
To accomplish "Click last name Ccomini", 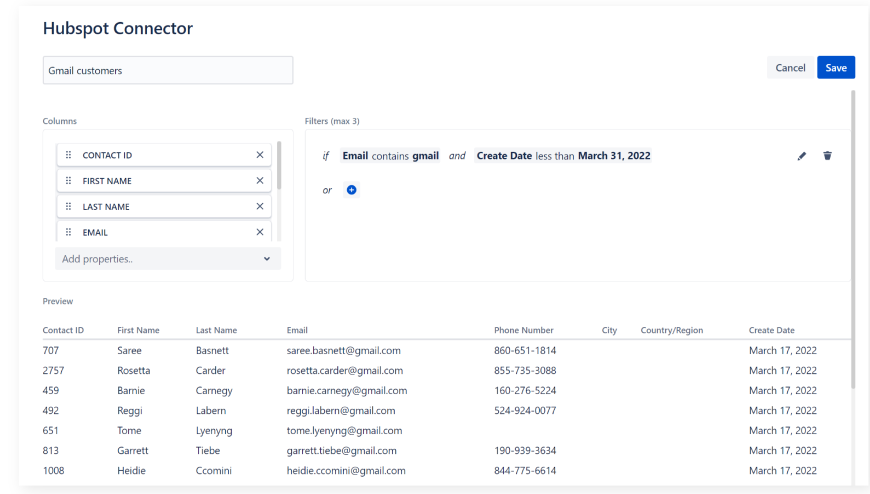I will [214, 470].
